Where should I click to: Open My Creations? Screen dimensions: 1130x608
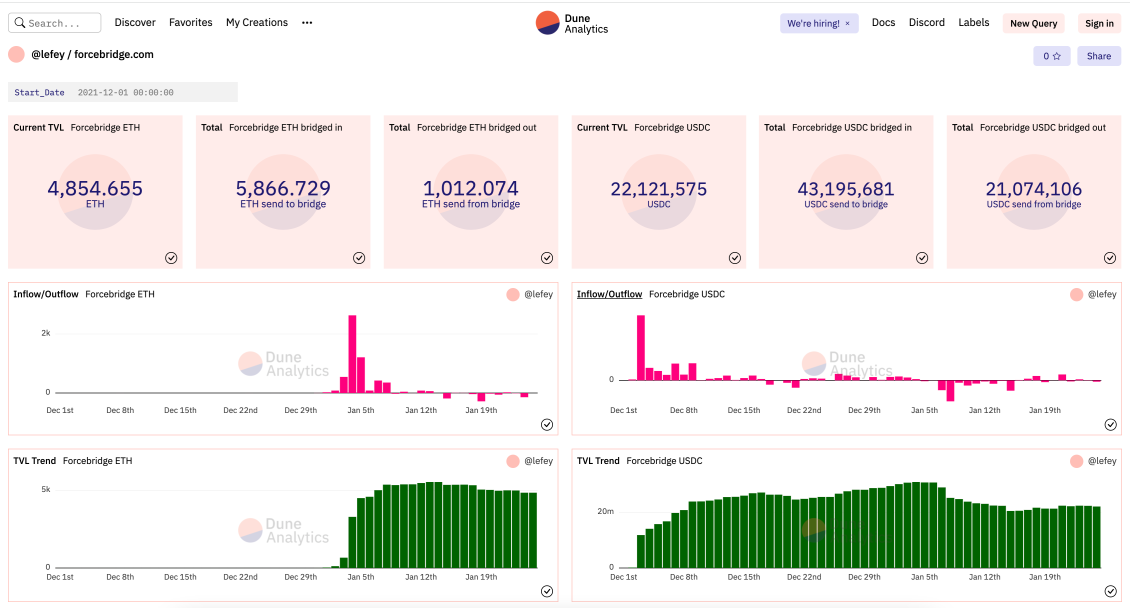[x=257, y=23]
